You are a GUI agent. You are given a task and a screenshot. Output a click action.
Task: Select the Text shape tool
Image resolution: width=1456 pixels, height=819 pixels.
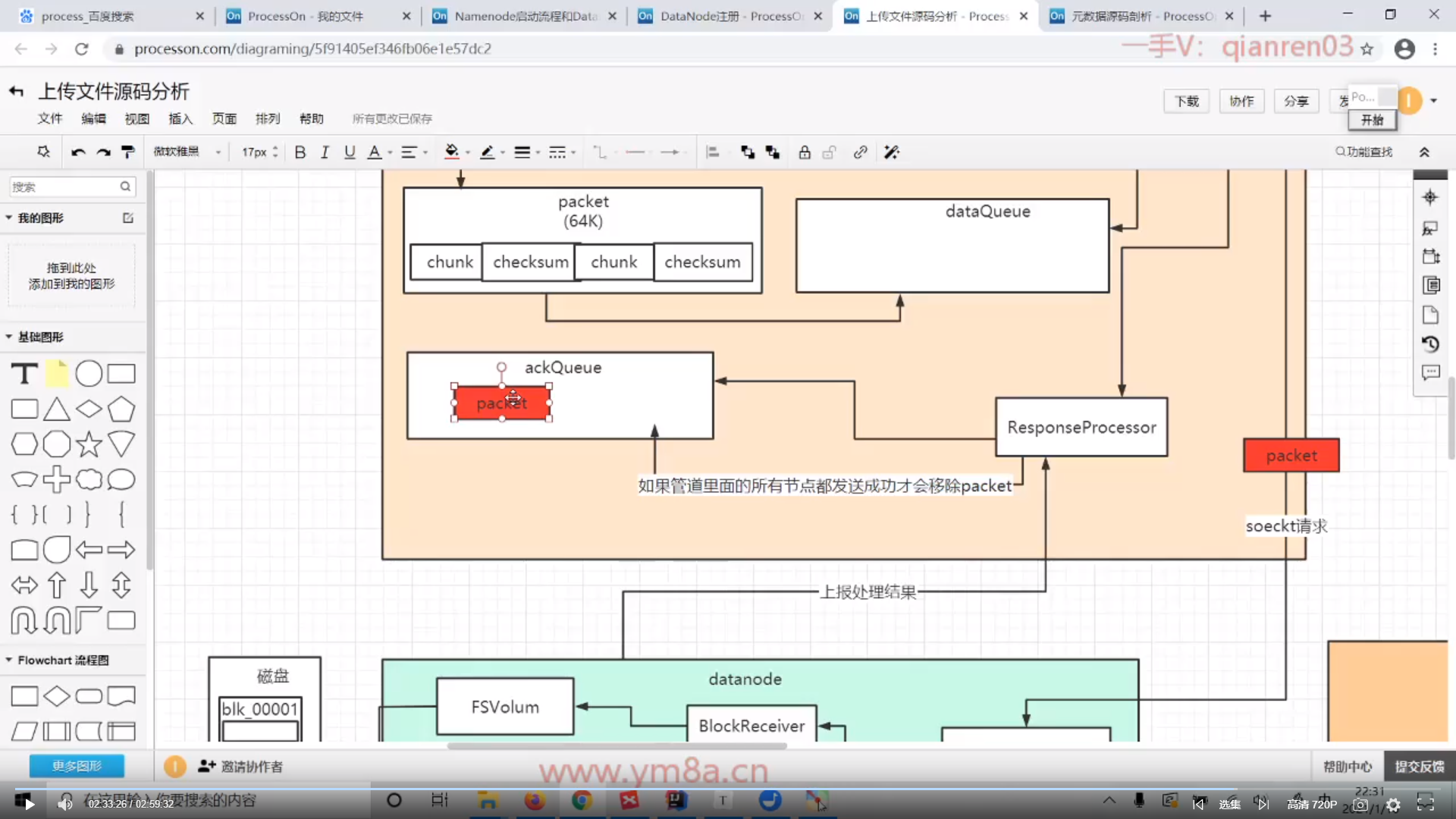click(24, 374)
